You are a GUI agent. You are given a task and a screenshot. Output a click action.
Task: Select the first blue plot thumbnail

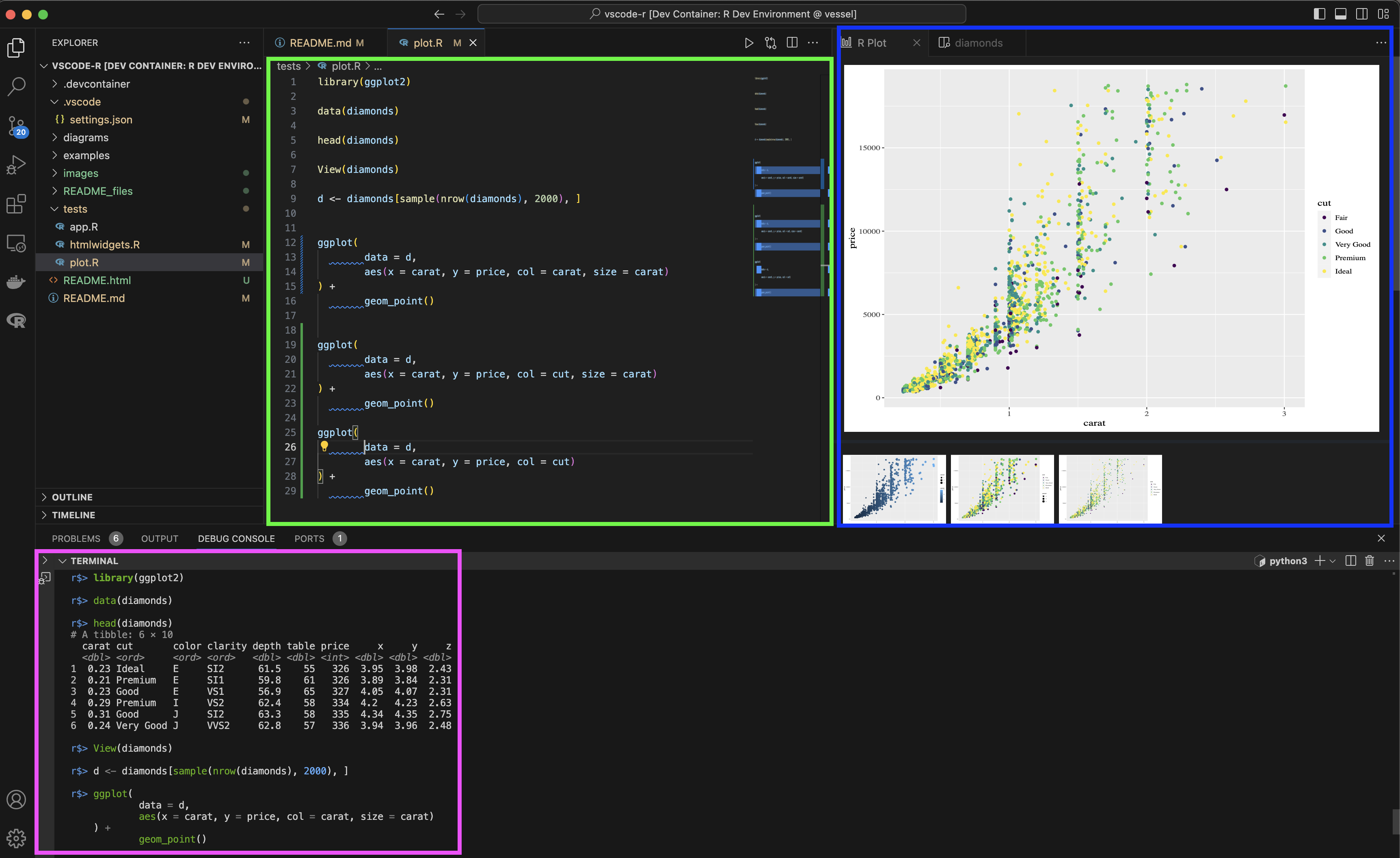tap(894, 488)
